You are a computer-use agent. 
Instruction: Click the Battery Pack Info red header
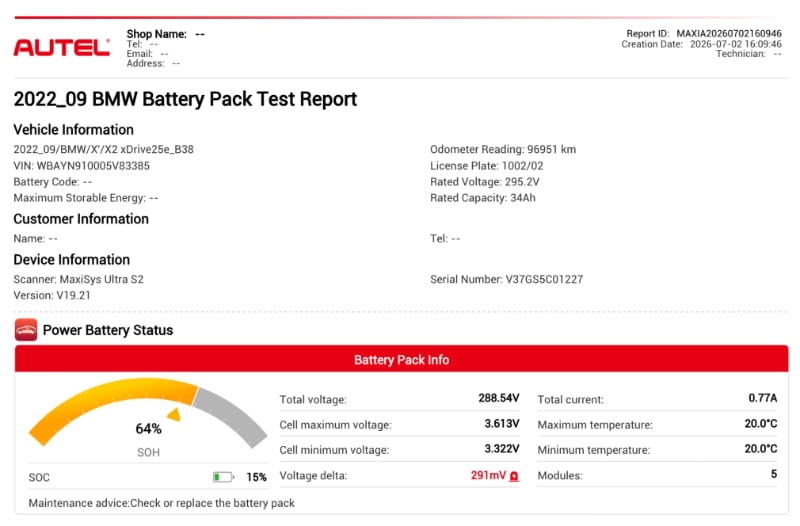tap(402, 359)
